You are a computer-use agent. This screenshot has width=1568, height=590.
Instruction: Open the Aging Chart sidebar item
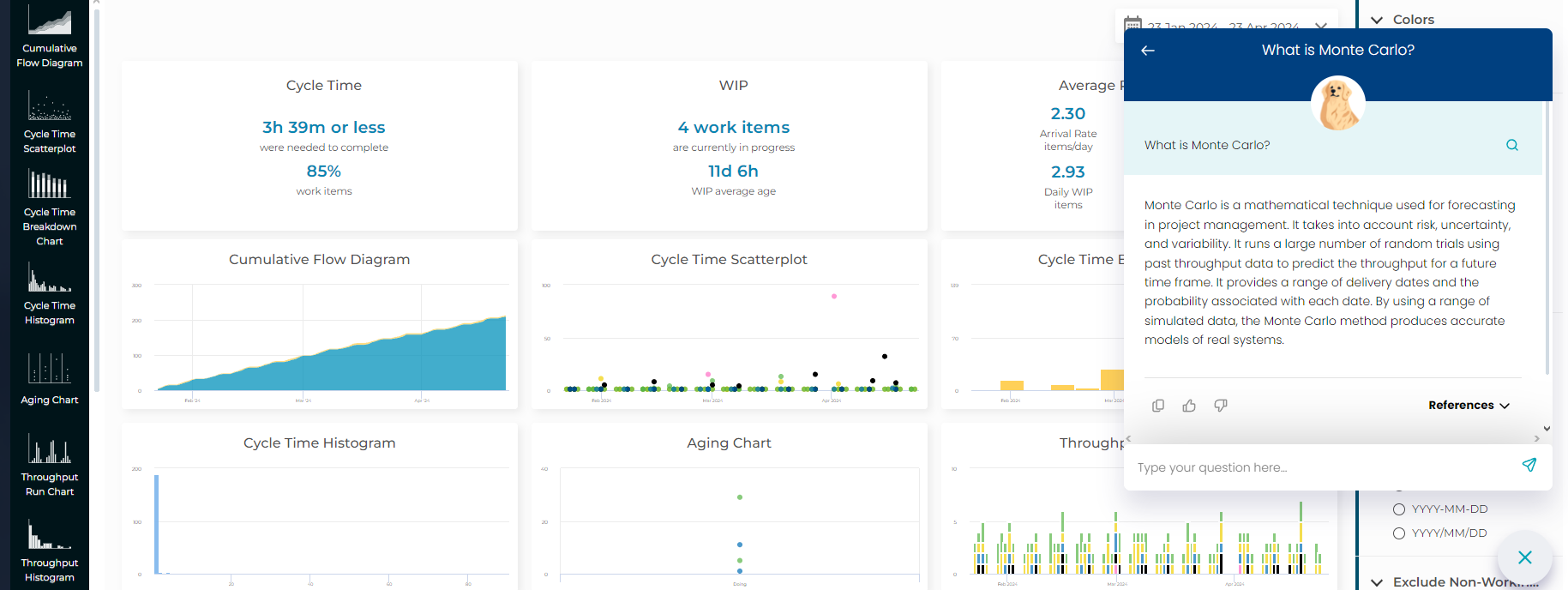point(50,377)
